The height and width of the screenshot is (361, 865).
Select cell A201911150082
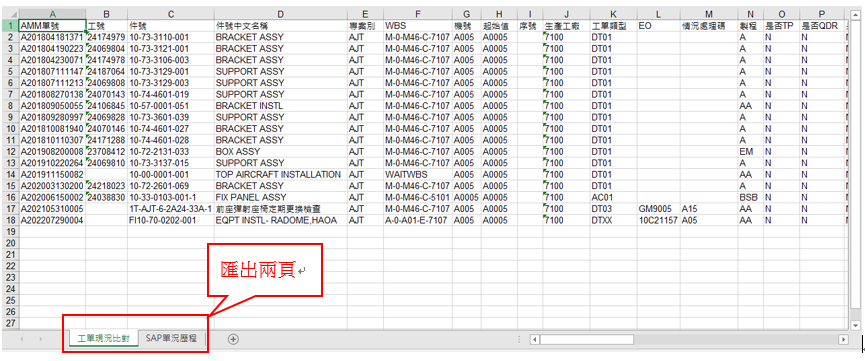52,174
